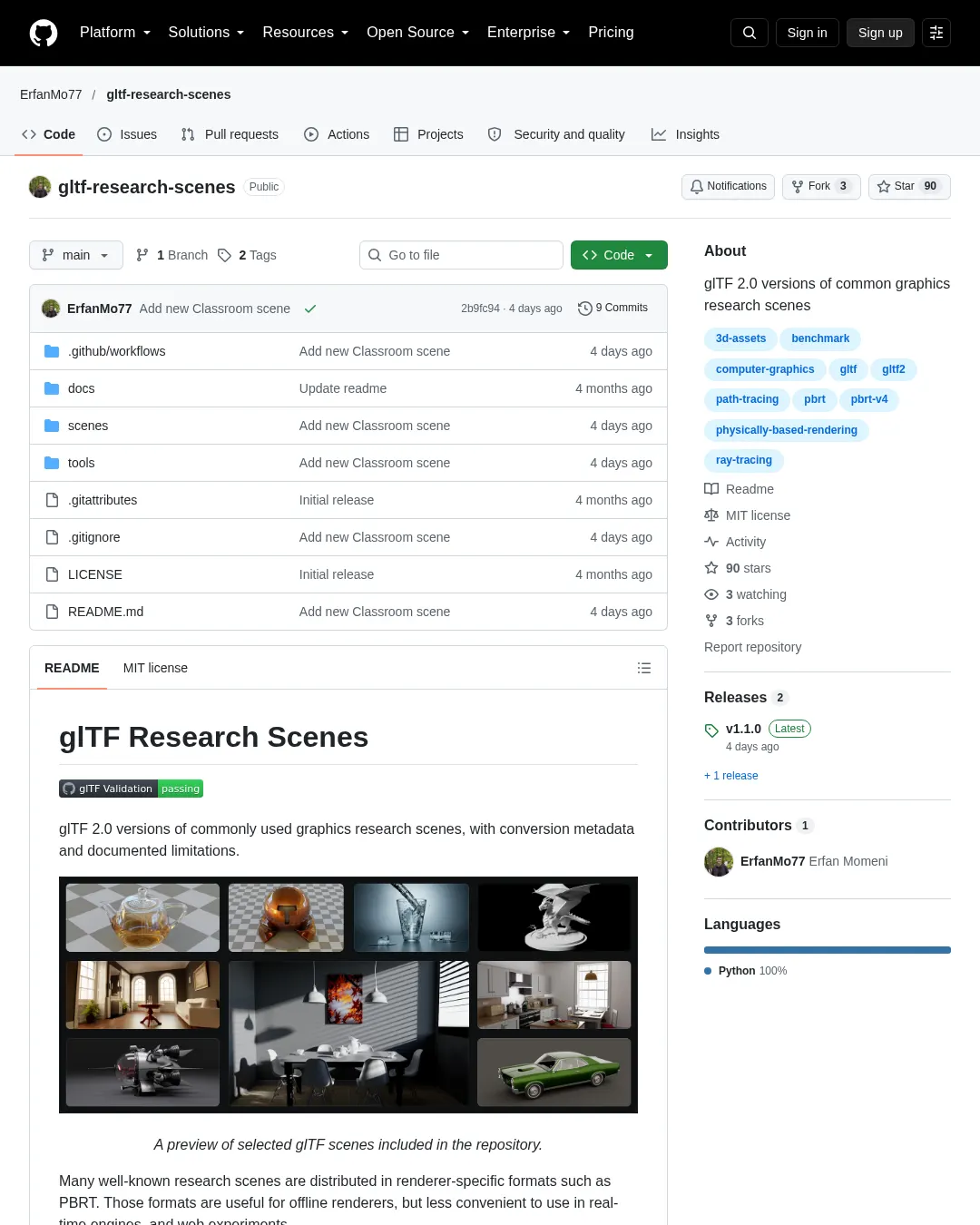980x1225 pixels.
Task: Open the LICENSE file
Action: (95, 574)
